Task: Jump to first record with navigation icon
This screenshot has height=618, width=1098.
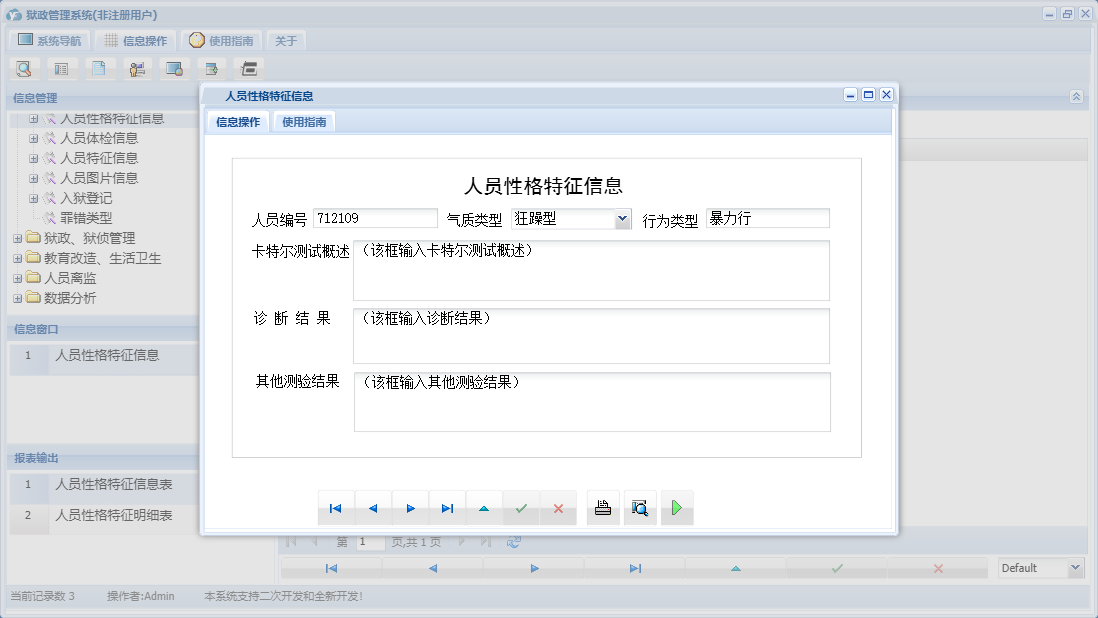Action: (336, 508)
